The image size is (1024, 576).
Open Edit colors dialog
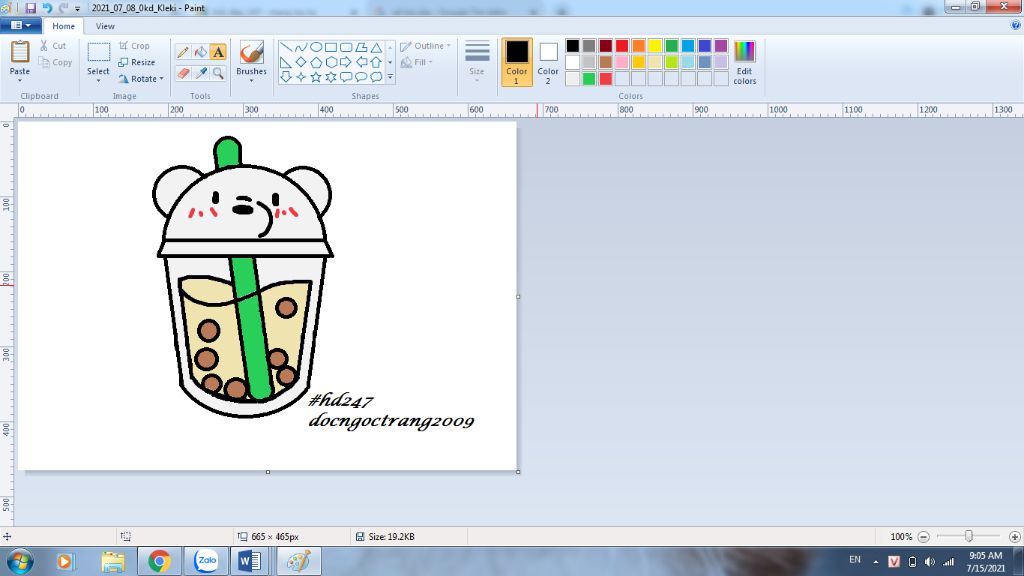[x=744, y=61]
